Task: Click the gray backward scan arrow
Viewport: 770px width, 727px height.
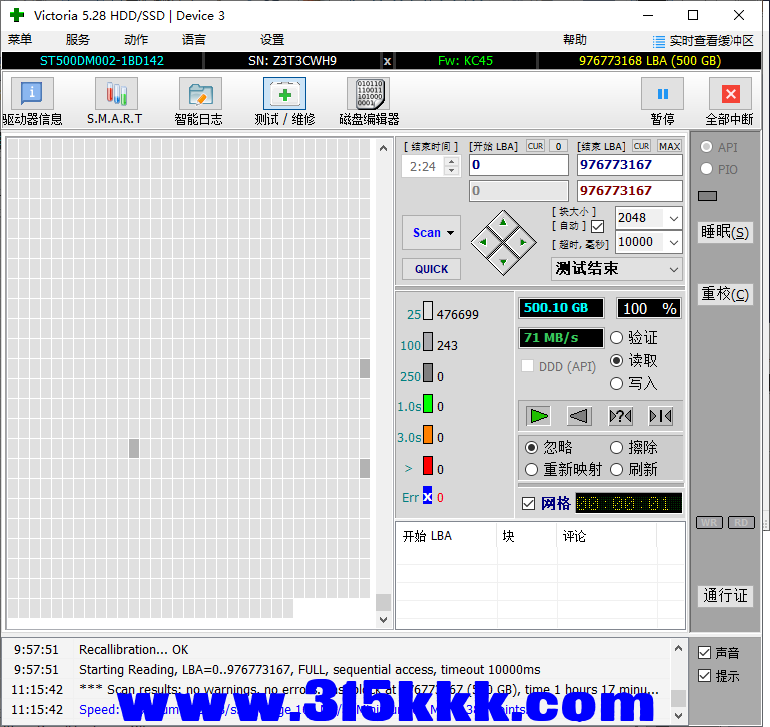Action: pyautogui.click(x=579, y=416)
